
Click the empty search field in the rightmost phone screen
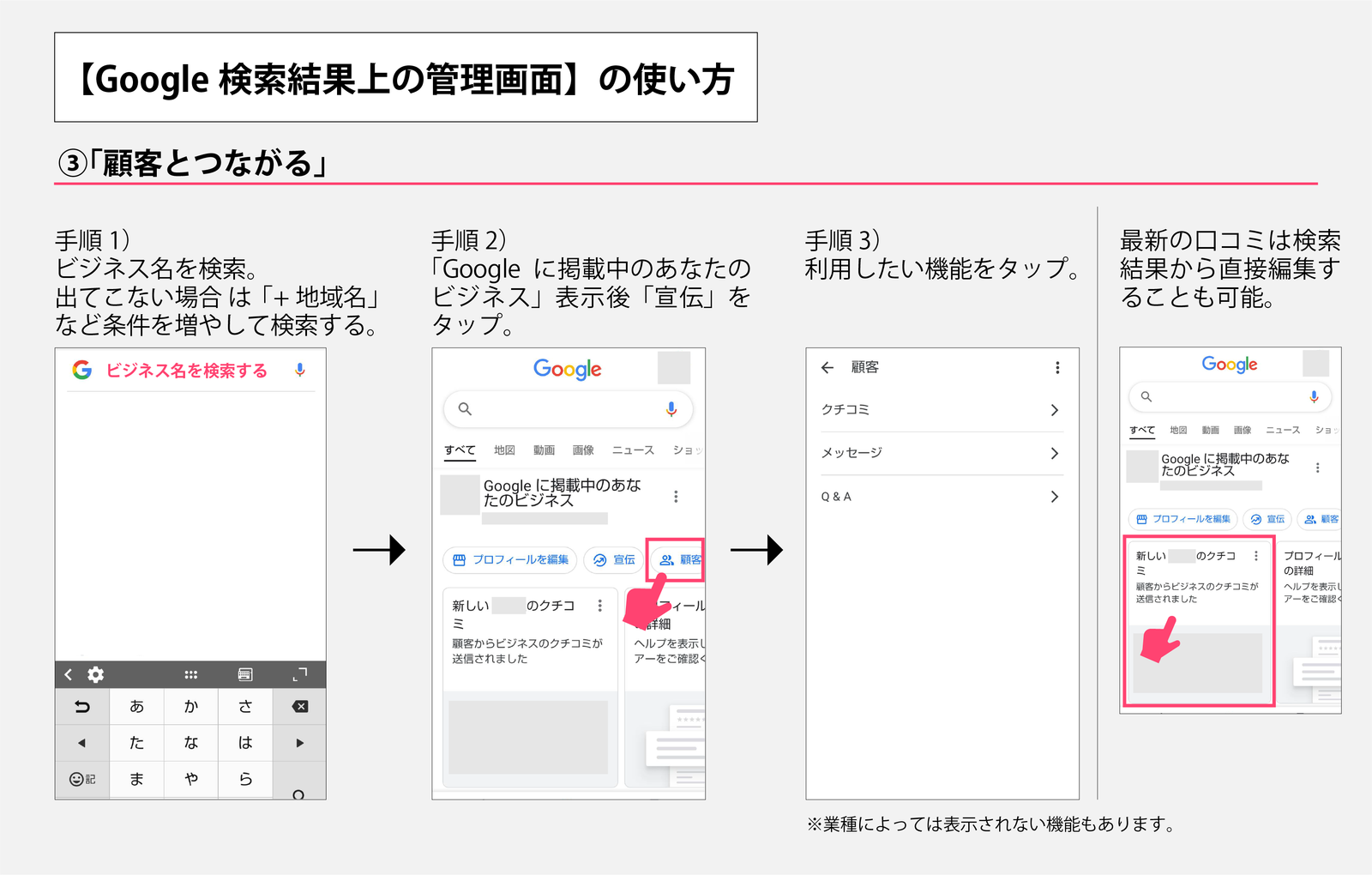1231,396
